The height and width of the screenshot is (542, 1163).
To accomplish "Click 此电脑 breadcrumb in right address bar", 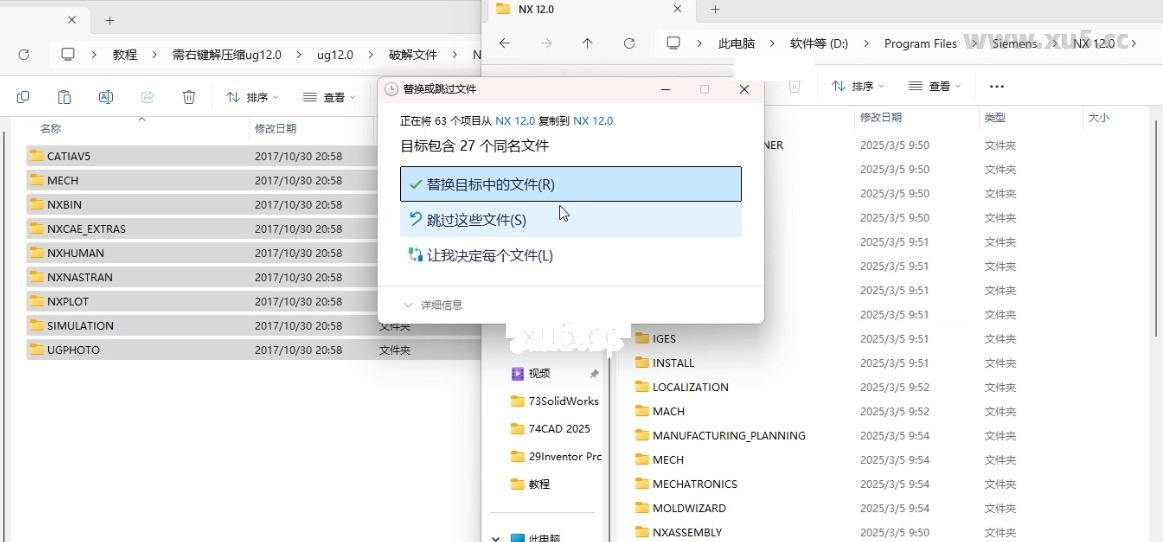I will tap(737, 44).
